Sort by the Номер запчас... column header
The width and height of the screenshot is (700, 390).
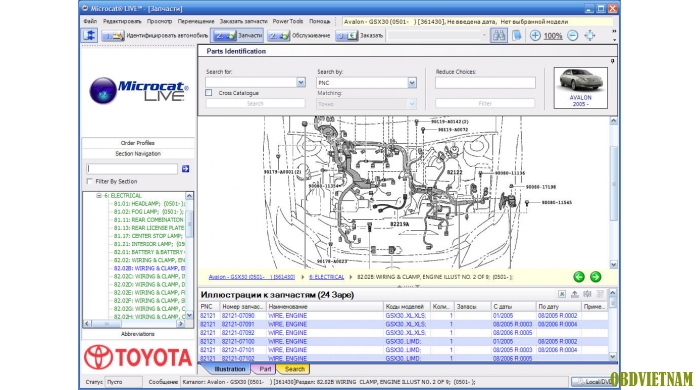[242, 307]
